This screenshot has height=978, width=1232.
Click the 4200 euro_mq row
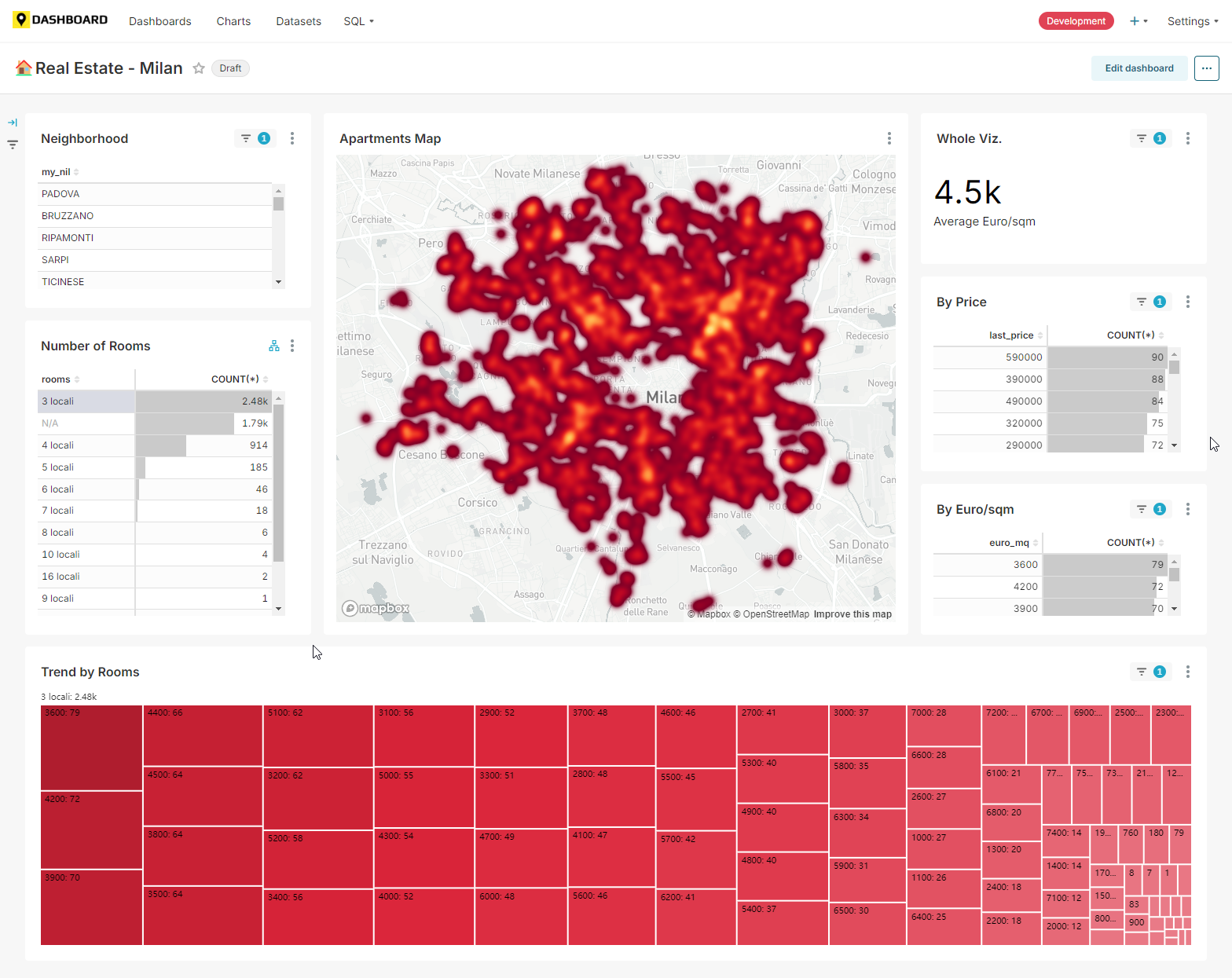[1050, 587]
